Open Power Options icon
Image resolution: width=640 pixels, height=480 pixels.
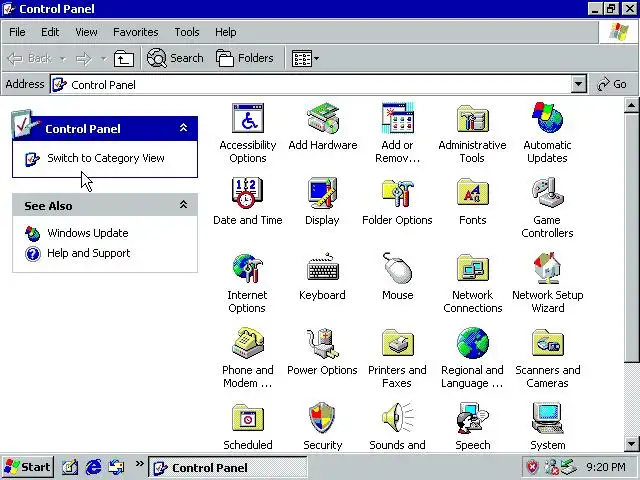click(x=322, y=343)
